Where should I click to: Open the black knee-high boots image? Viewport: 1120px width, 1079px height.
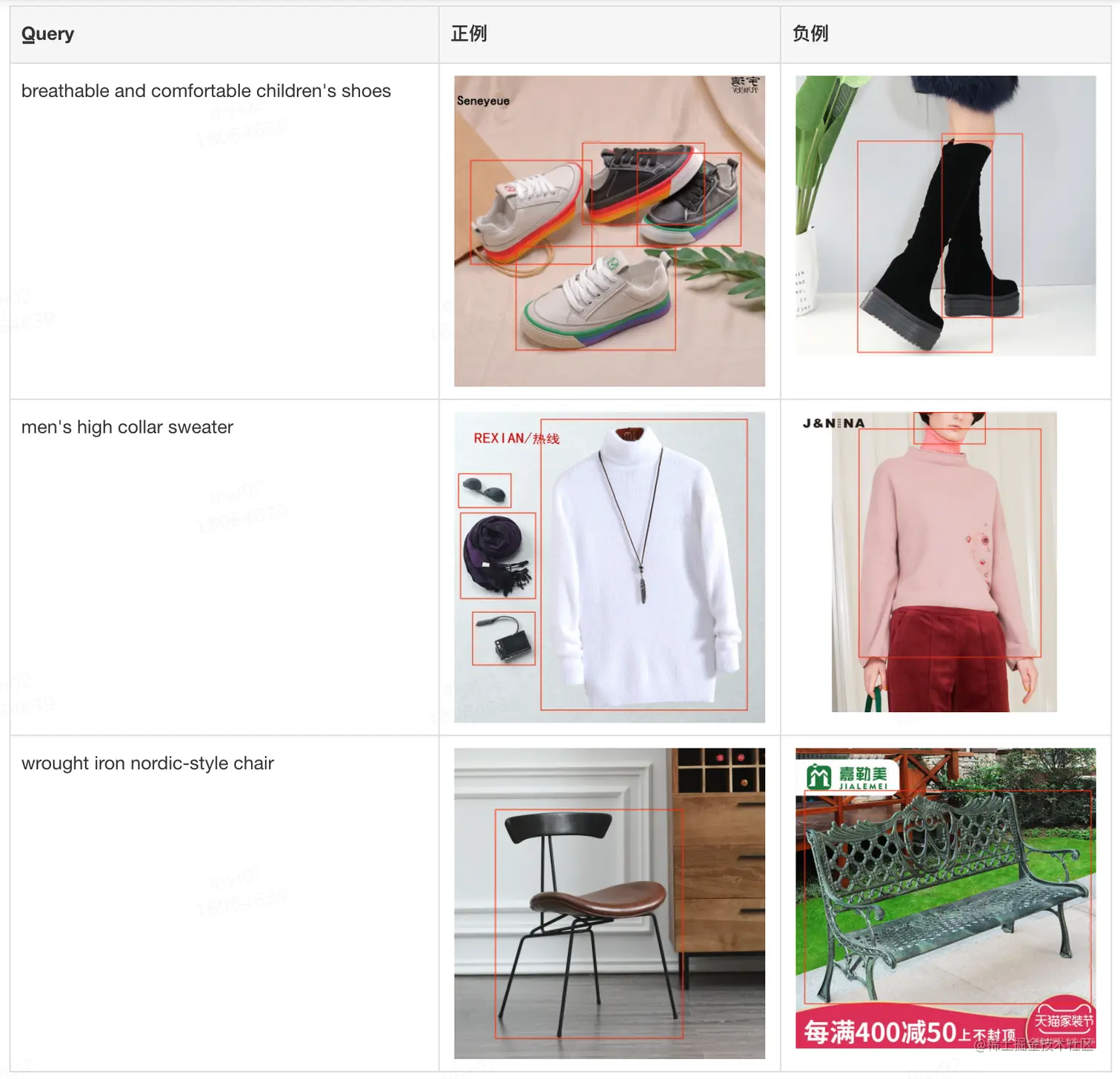(x=945, y=216)
